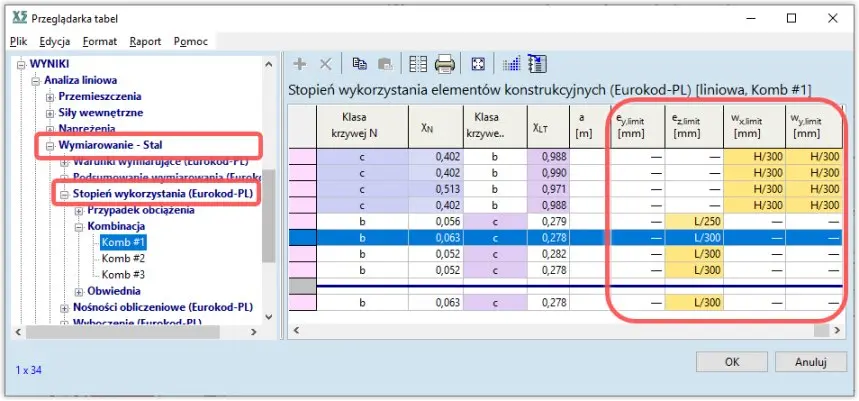Click the delete X toolbar icon

[325, 64]
